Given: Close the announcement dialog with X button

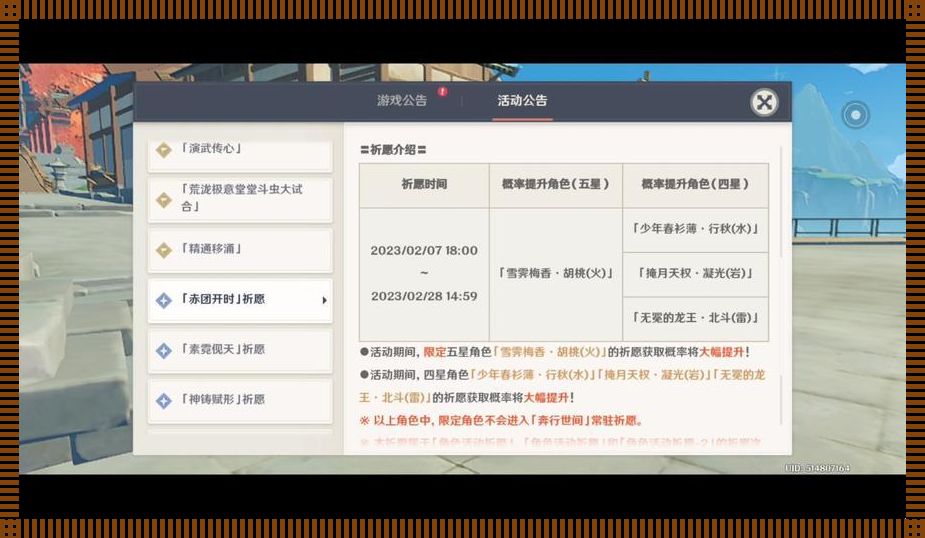Looking at the screenshot, I should pyautogui.click(x=764, y=103).
